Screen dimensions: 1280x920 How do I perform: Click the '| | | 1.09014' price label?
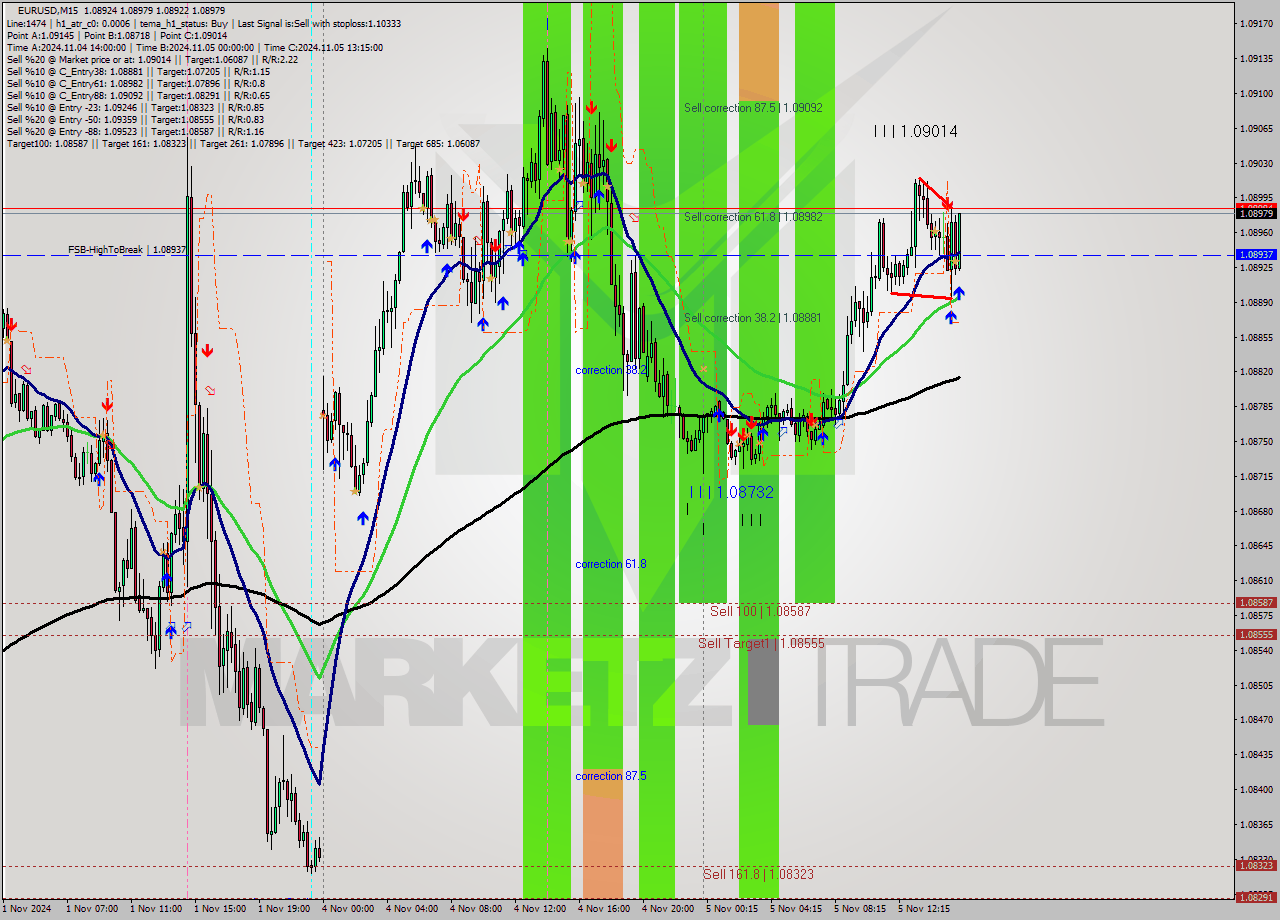pos(915,131)
